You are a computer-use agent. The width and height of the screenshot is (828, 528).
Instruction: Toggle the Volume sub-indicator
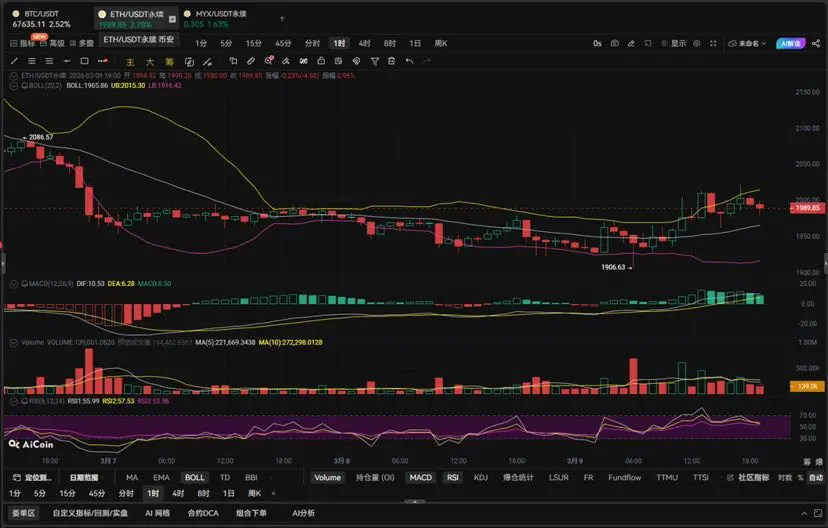click(327, 477)
